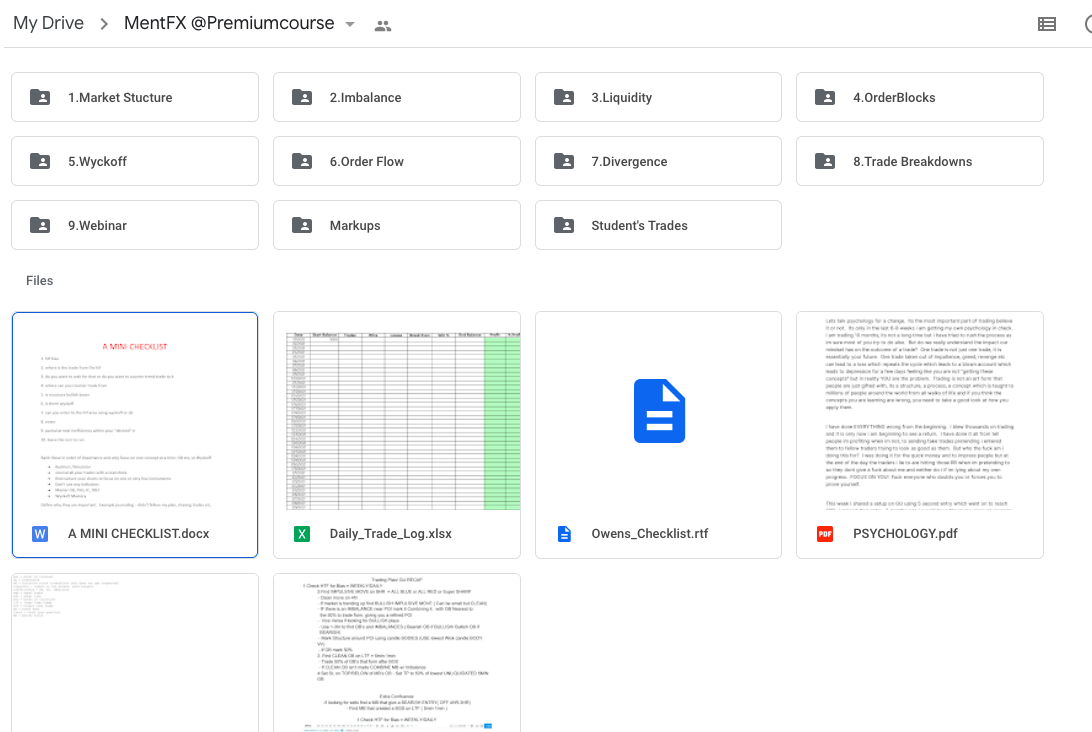
Task: Go back to My Drive breadcrumb
Action: coord(48,23)
